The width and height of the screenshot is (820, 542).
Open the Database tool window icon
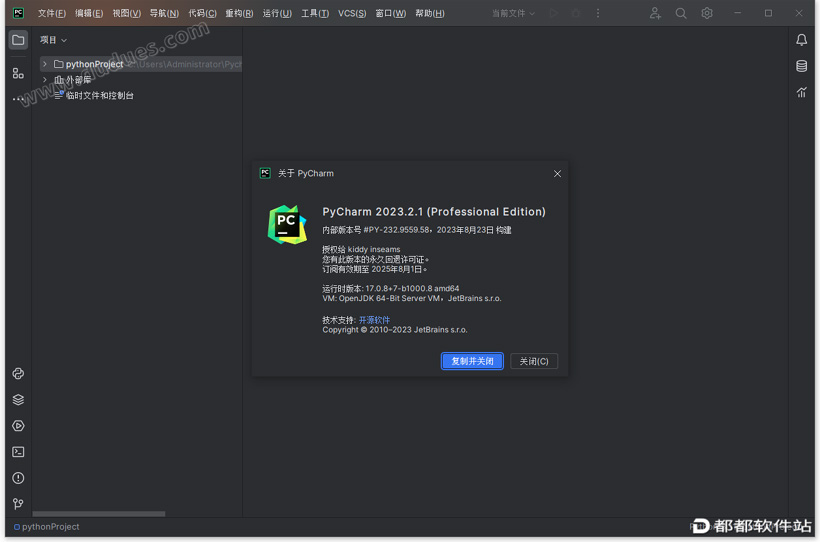point(801,66)
